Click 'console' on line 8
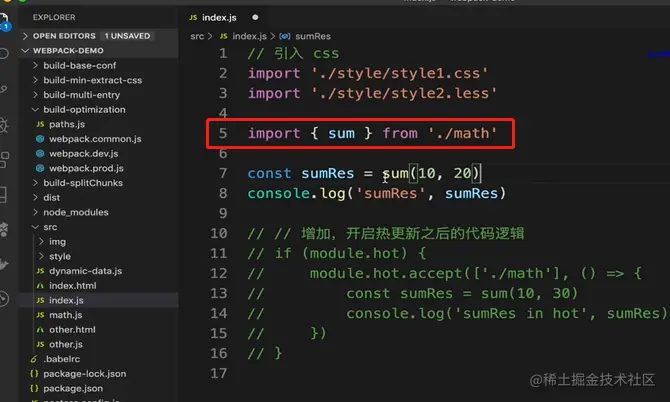The width and height of the screenshot is (670, 402). (279, 194)
